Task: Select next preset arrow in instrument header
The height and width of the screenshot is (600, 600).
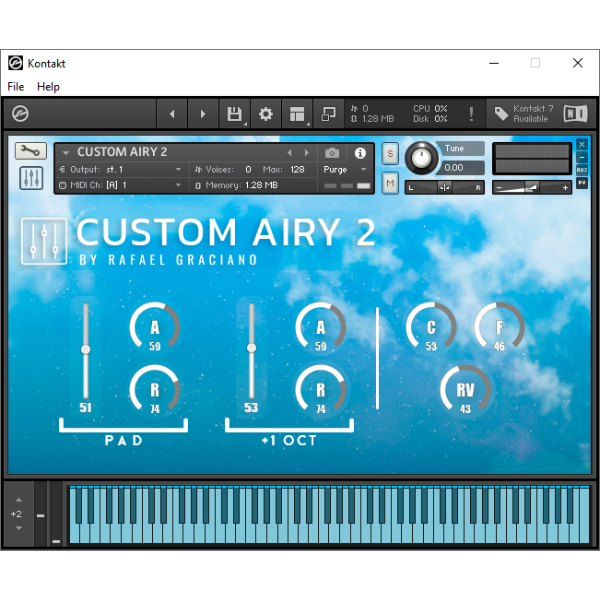Action: tap(307, 153)
